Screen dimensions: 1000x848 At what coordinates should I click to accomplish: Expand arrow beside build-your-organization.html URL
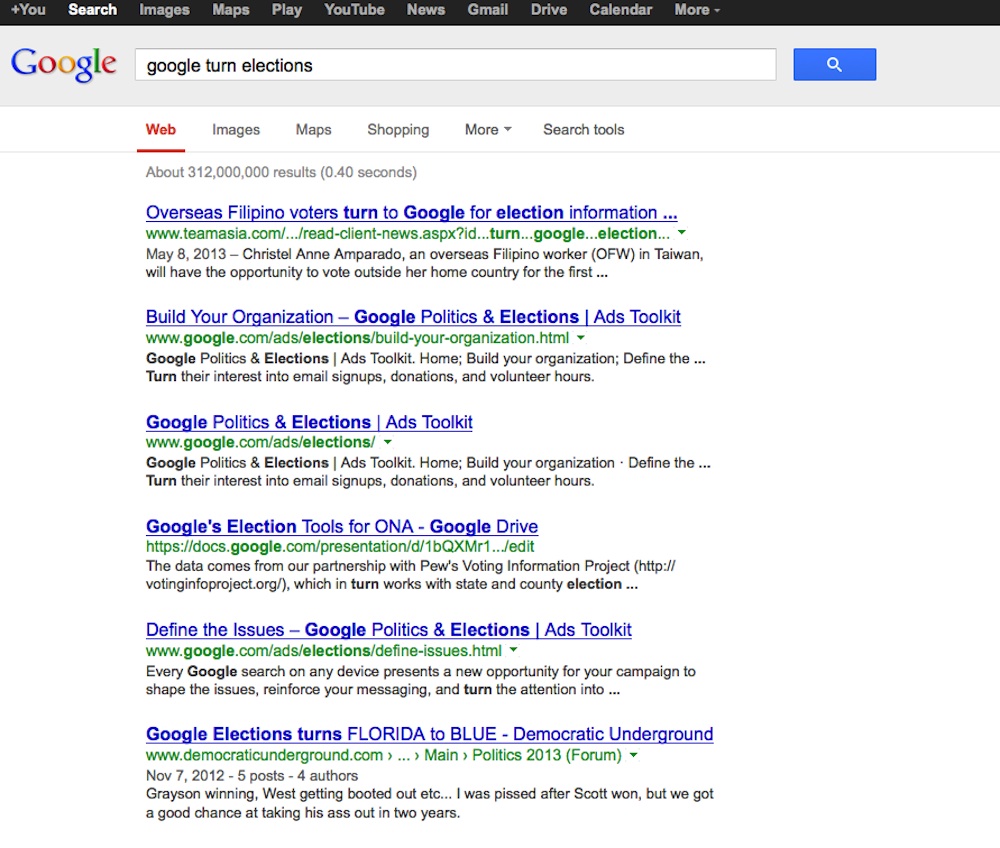(x=581, y=338)
